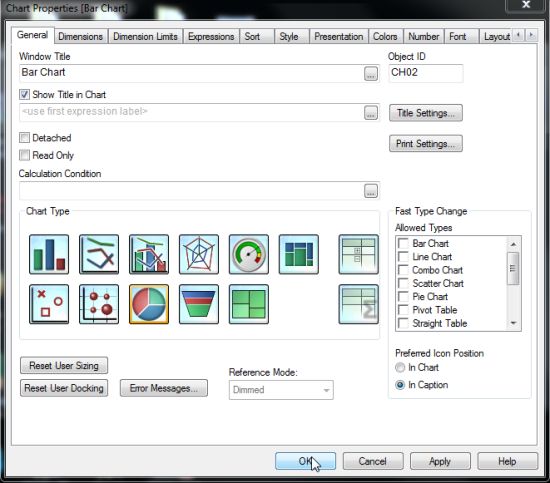Switch to the Expressions tab
This screenshot has width=550, height=483.
pyautogui.click(x=211, y=36)
